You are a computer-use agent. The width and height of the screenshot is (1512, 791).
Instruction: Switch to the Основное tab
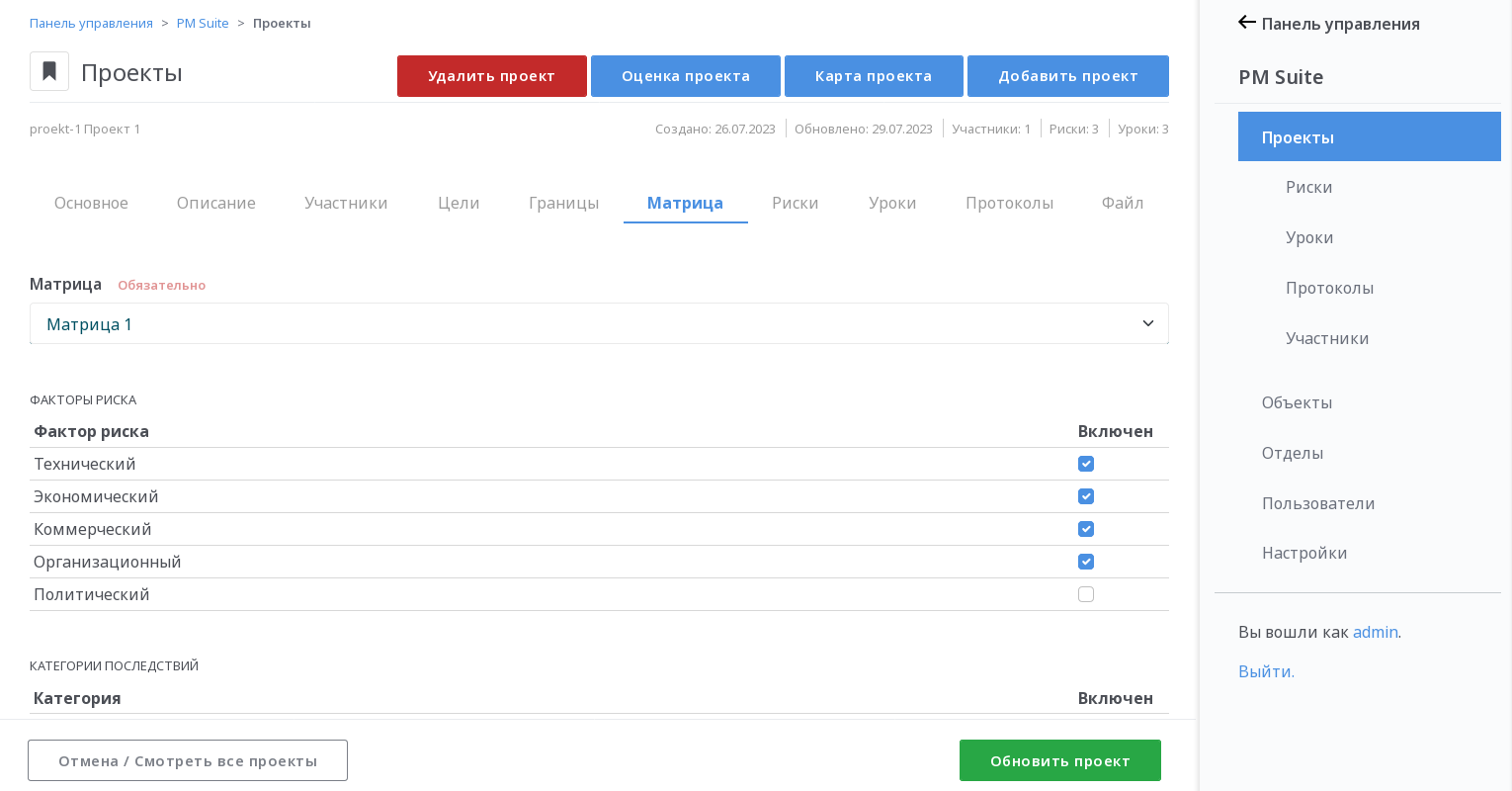tap(91, 203)
